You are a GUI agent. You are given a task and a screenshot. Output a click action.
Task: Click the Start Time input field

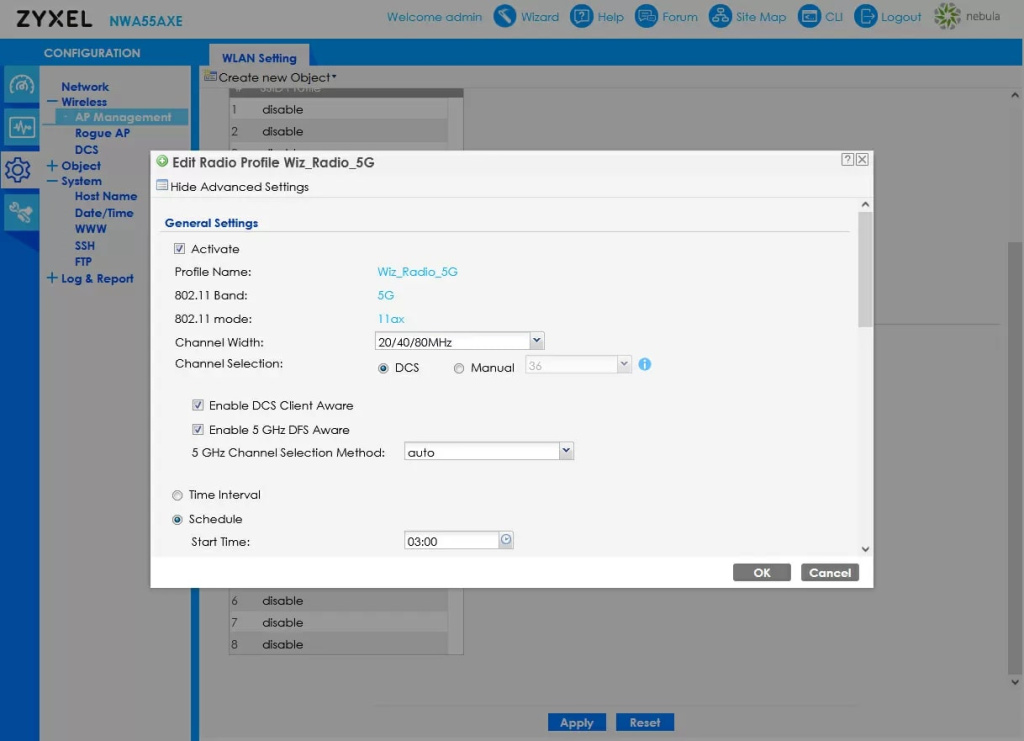[x=450, y=541]
